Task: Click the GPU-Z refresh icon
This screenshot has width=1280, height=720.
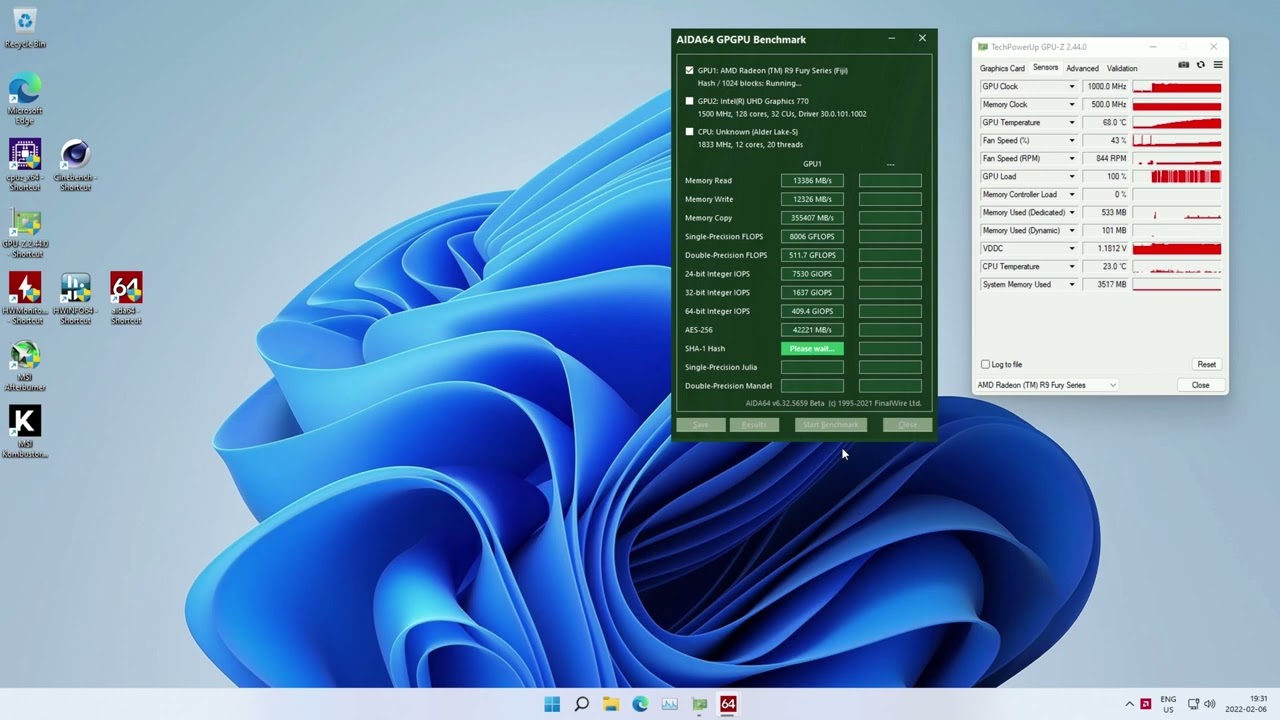Action: point(1201,65)
